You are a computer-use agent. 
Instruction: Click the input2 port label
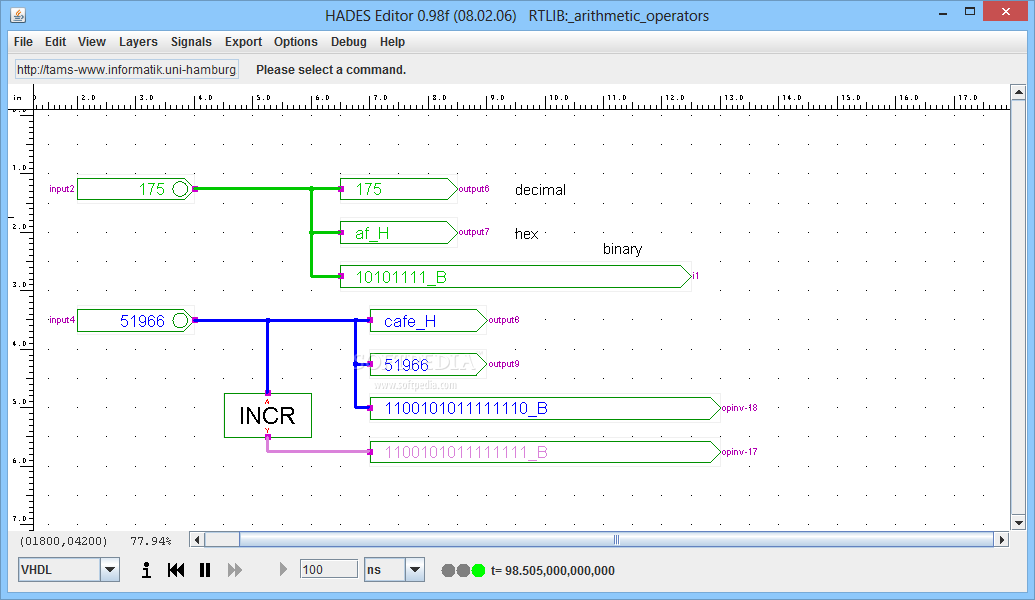click(61, 189)
